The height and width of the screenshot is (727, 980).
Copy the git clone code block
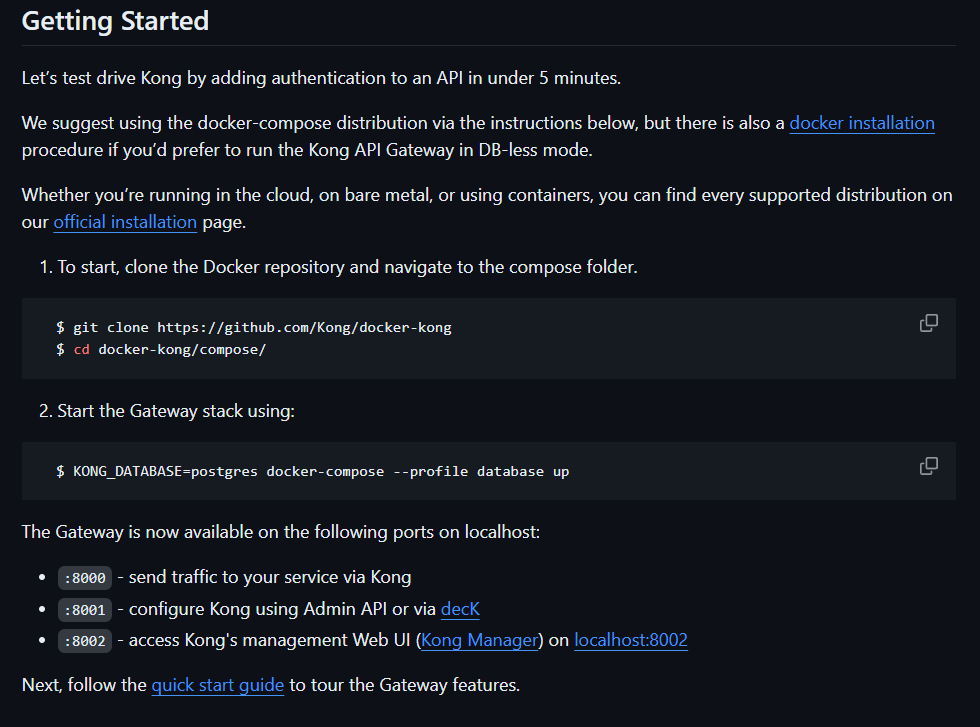click(x=928, y=323)
